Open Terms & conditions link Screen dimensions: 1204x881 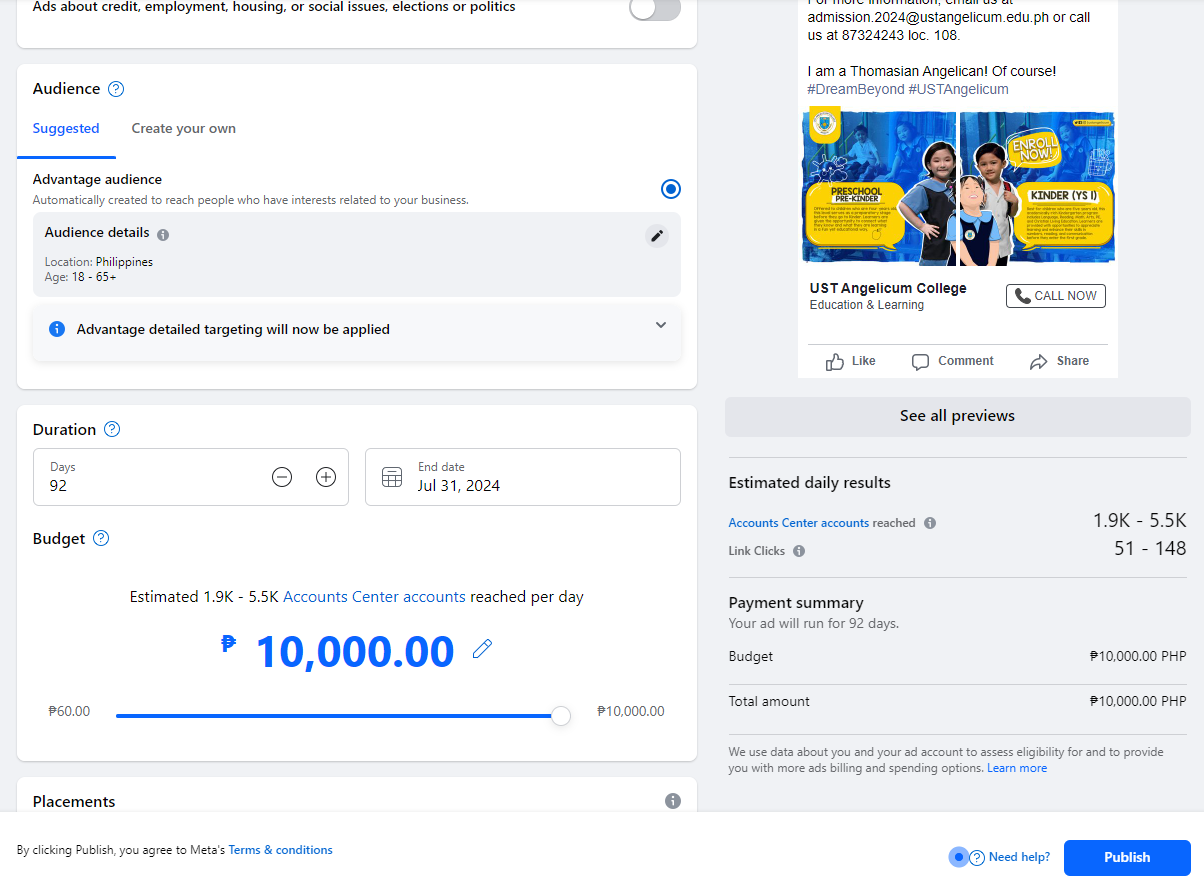tap(280, 850)
